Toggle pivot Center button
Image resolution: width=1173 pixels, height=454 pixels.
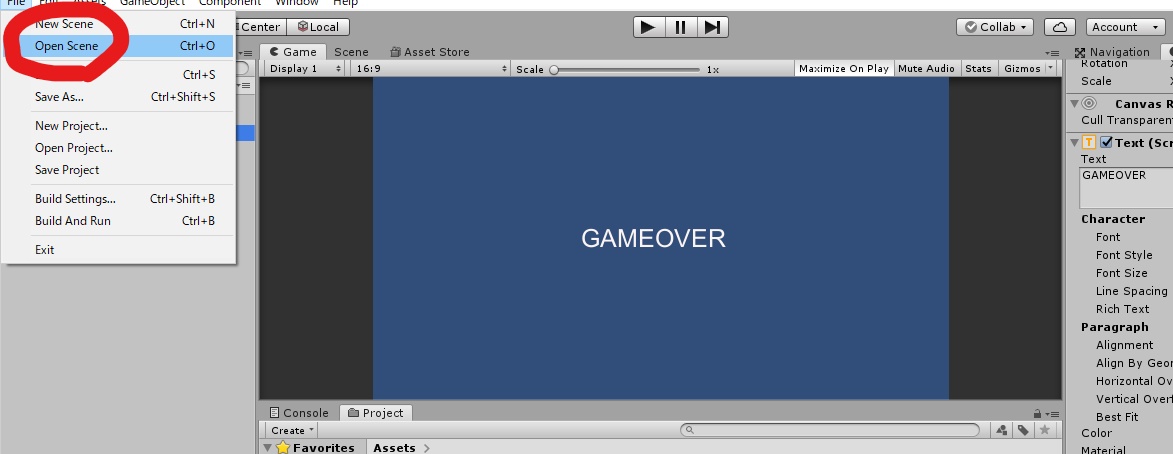260,27
